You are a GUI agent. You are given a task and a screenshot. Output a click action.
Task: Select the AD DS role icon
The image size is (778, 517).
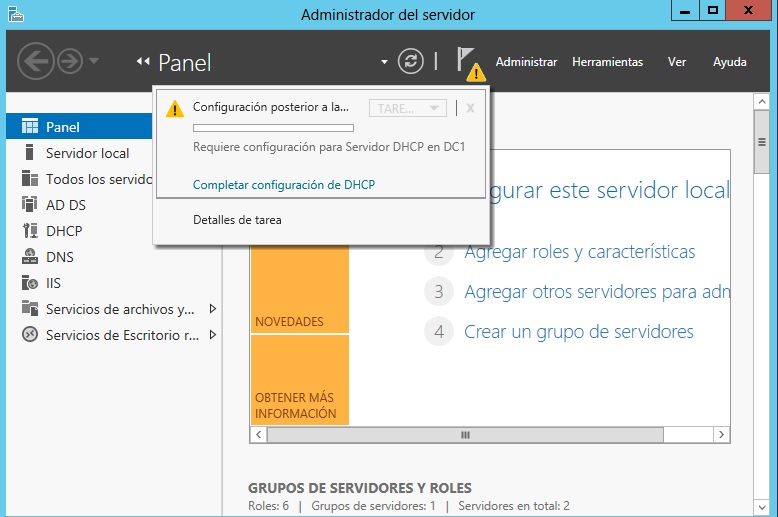[x=29, y=205]
